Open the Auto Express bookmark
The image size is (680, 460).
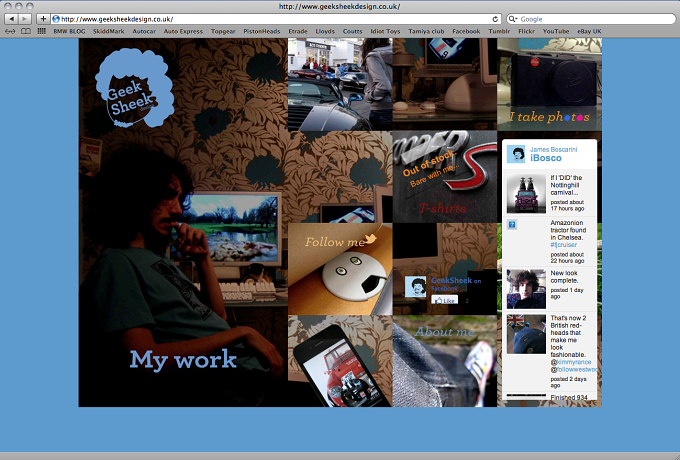183,31
